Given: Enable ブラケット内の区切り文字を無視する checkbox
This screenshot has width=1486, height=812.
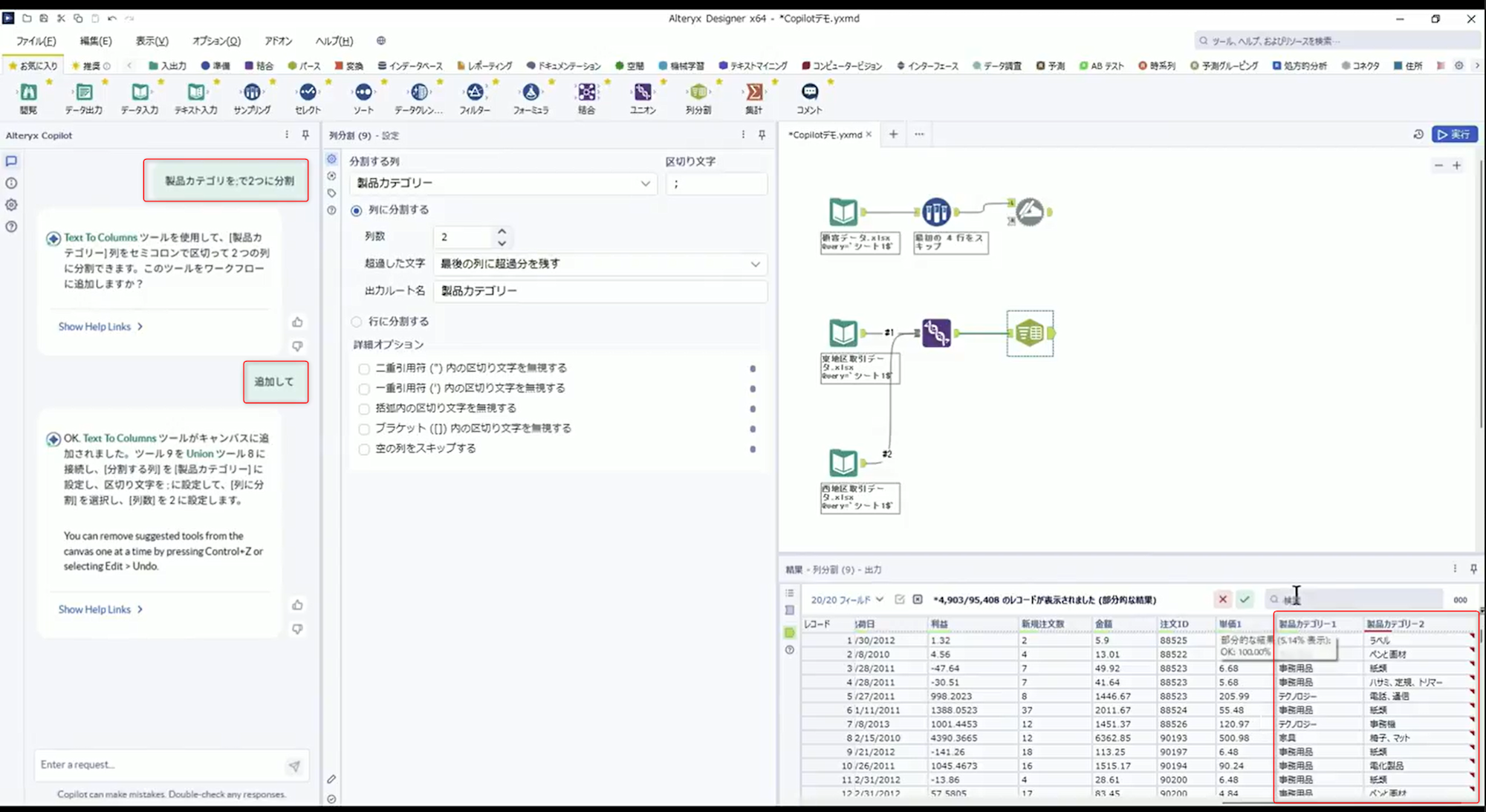Looking at the screenshot, I should (364, 429).
